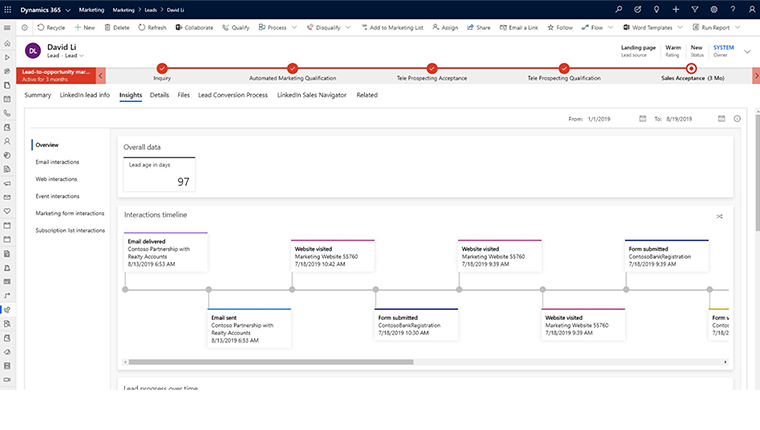Switch to the Details tab
This screenshot has height=430, width=760.
159,95
